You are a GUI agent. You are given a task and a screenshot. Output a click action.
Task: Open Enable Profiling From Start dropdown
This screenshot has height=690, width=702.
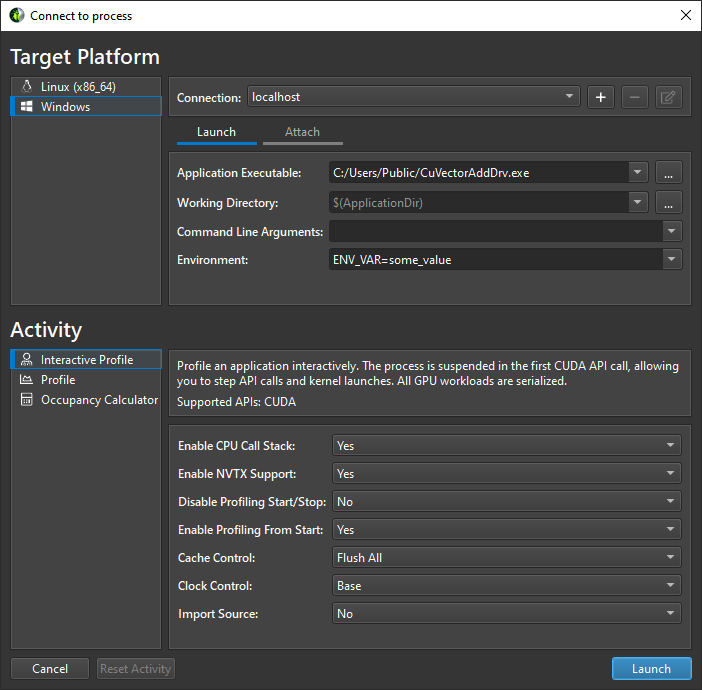coord(506,529)
